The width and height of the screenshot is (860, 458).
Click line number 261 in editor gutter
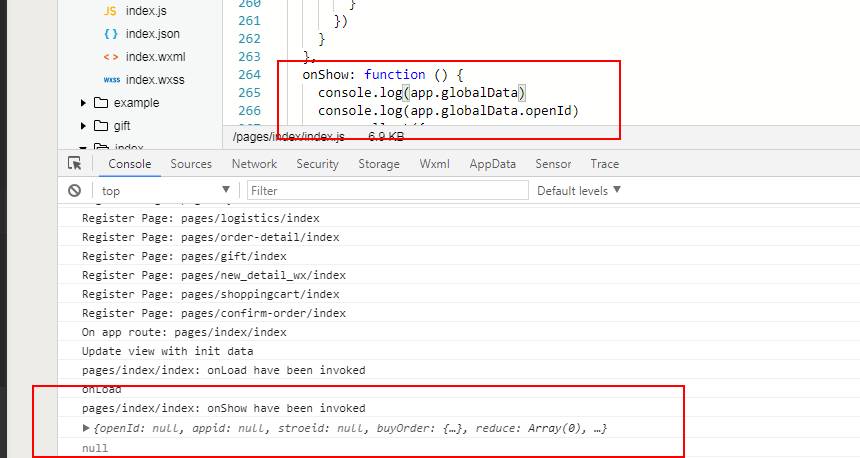click(250, 21)
